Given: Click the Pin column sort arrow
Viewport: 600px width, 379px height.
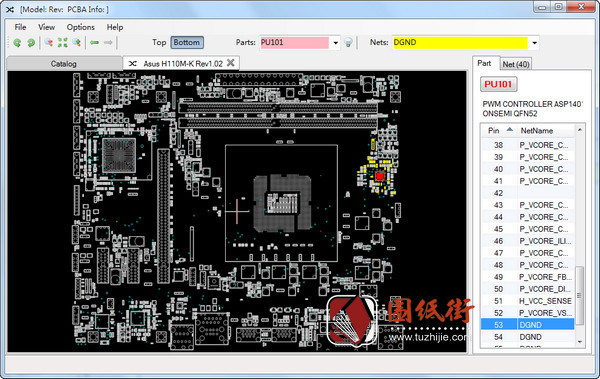Looking at the screenshot, I should tap(510, 130).
